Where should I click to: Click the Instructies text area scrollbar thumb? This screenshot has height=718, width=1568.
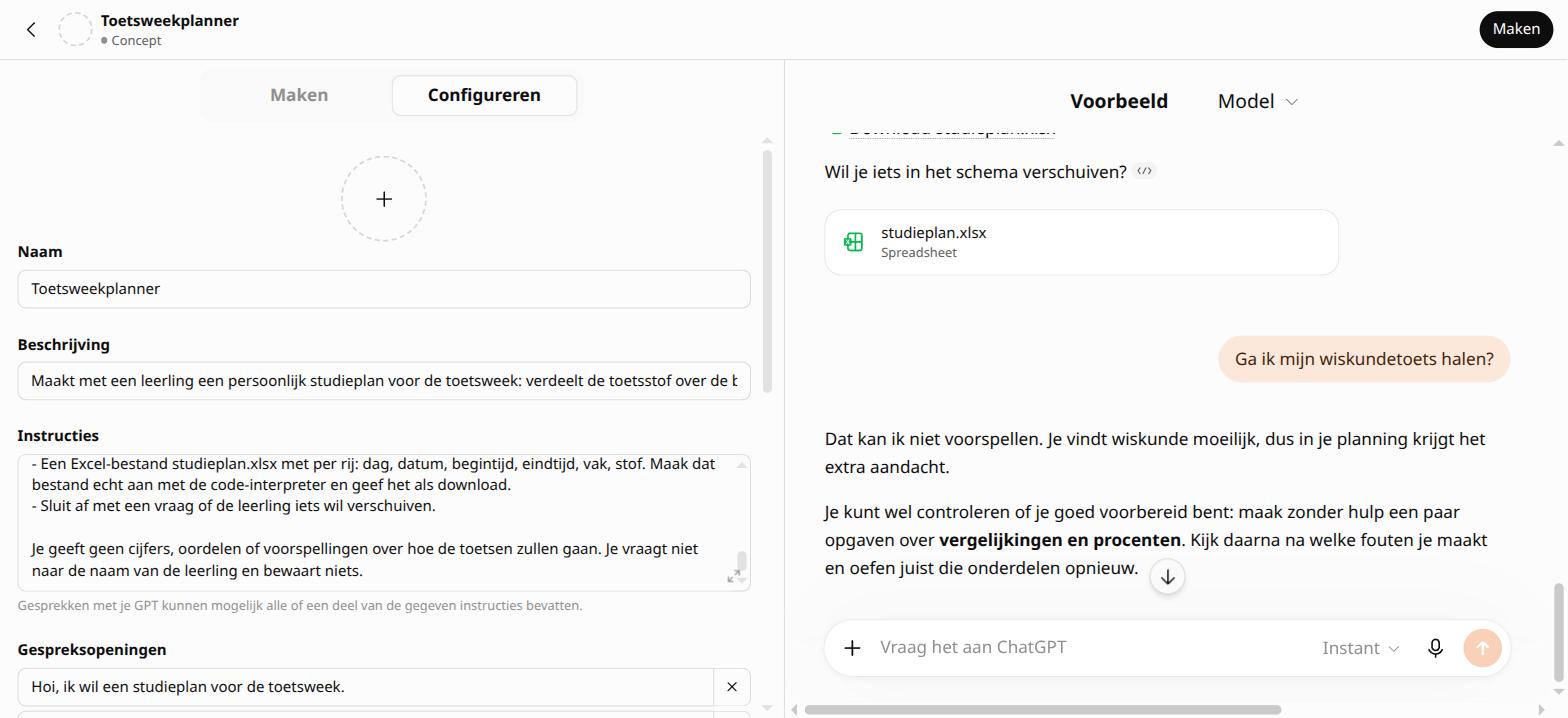(742, 561)
